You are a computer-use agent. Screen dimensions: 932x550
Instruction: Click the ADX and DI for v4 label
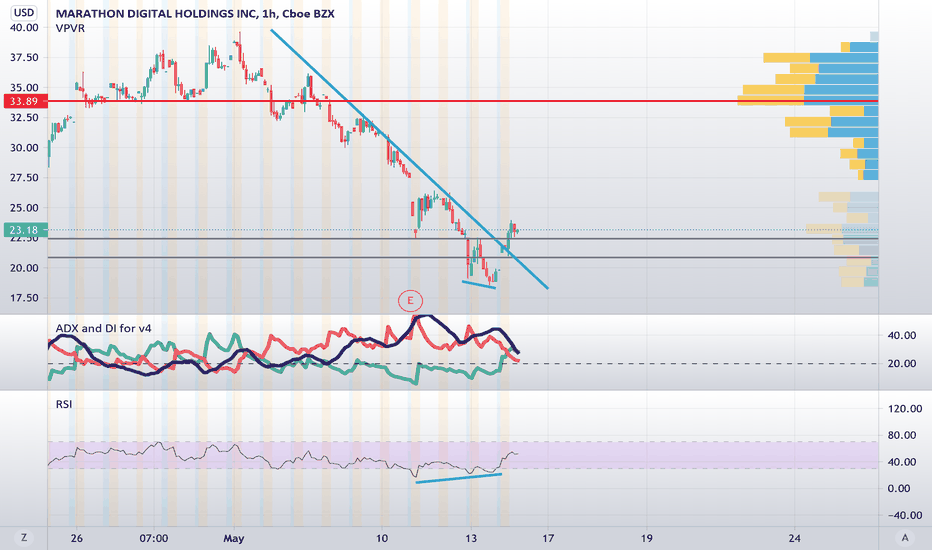[x=103, y=328]
